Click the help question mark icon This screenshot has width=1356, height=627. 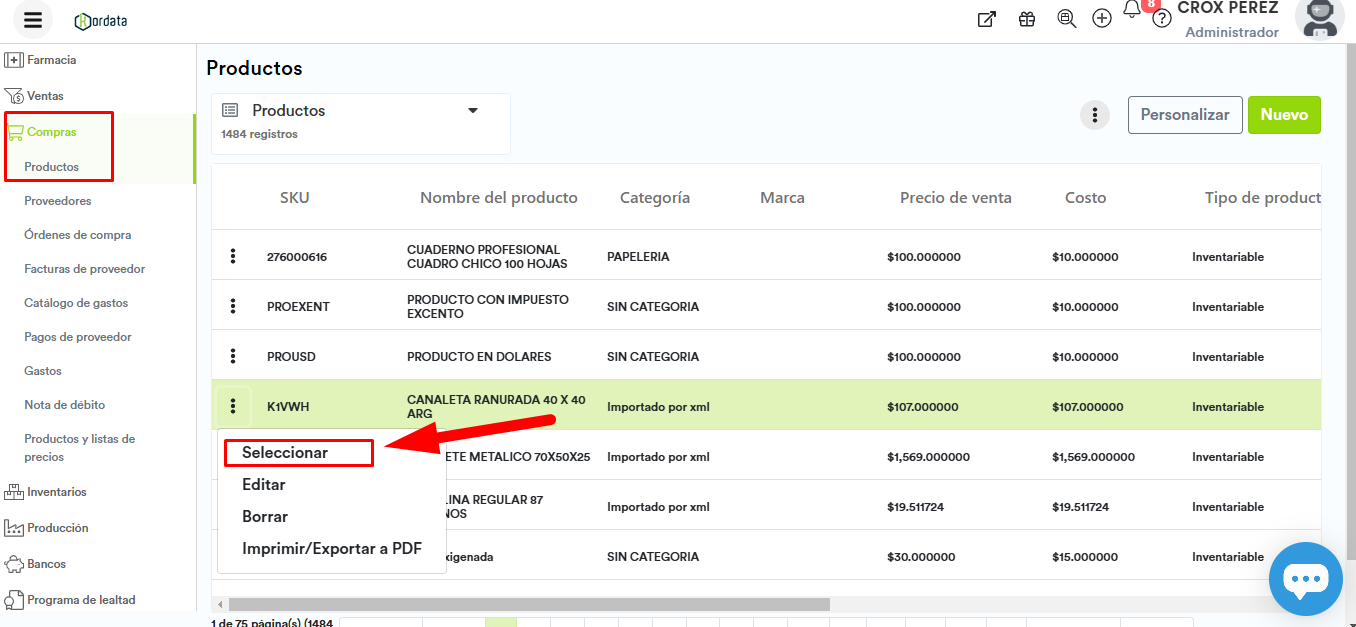1161,20
